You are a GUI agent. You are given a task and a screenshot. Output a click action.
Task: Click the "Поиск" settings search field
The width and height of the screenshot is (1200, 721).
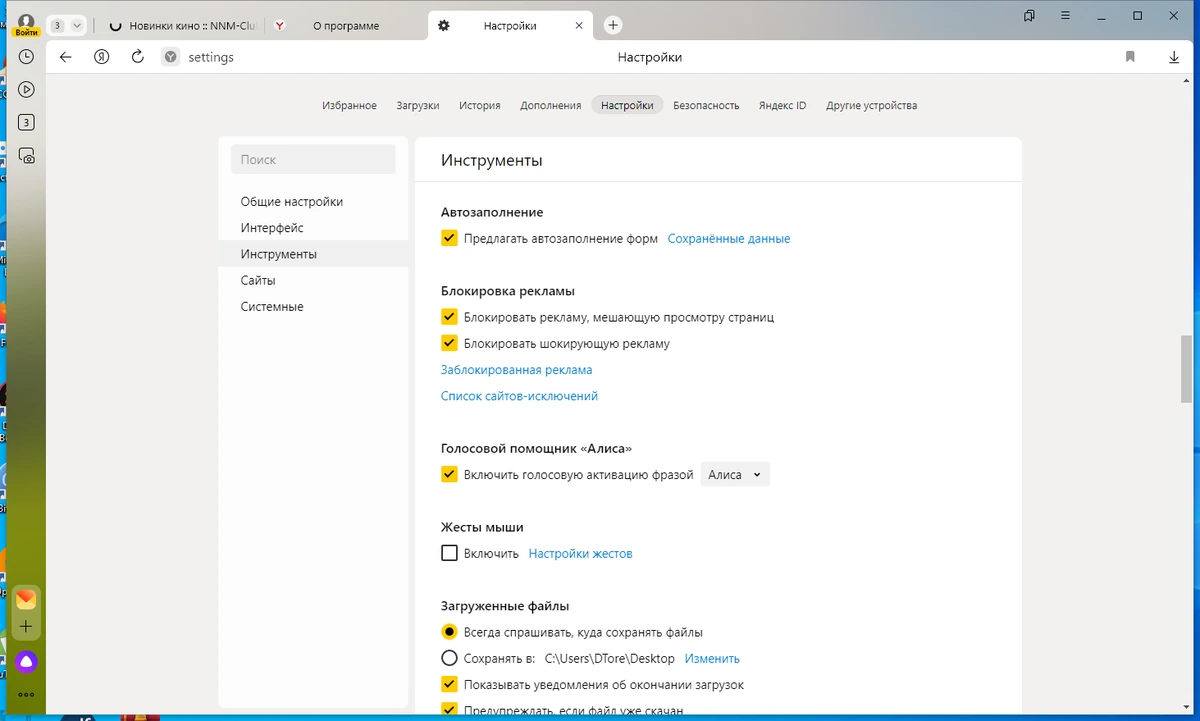coord(313,159)
